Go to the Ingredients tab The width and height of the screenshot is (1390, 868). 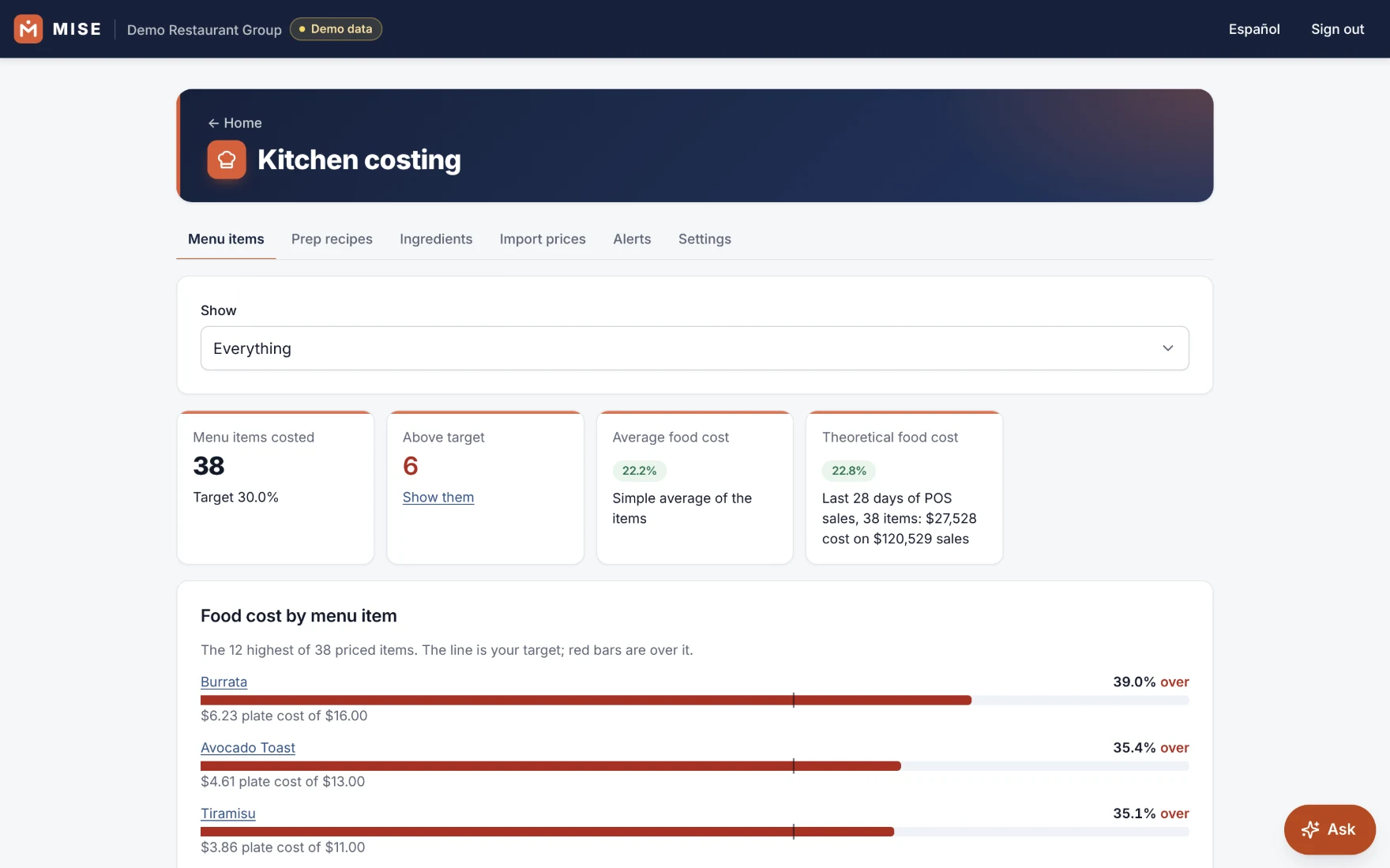436,239
